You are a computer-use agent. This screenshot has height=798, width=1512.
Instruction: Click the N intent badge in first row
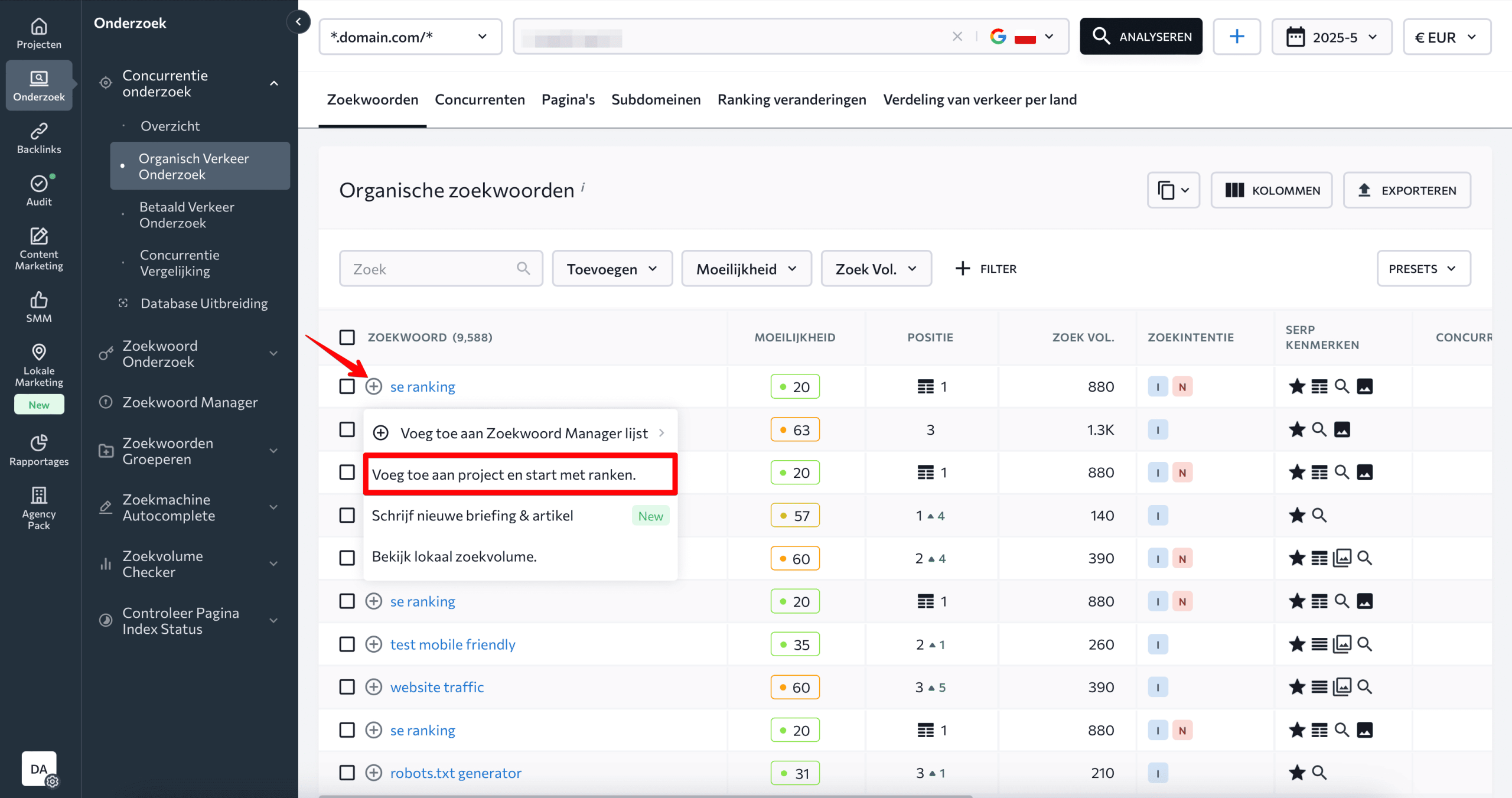coord(1182,387)
